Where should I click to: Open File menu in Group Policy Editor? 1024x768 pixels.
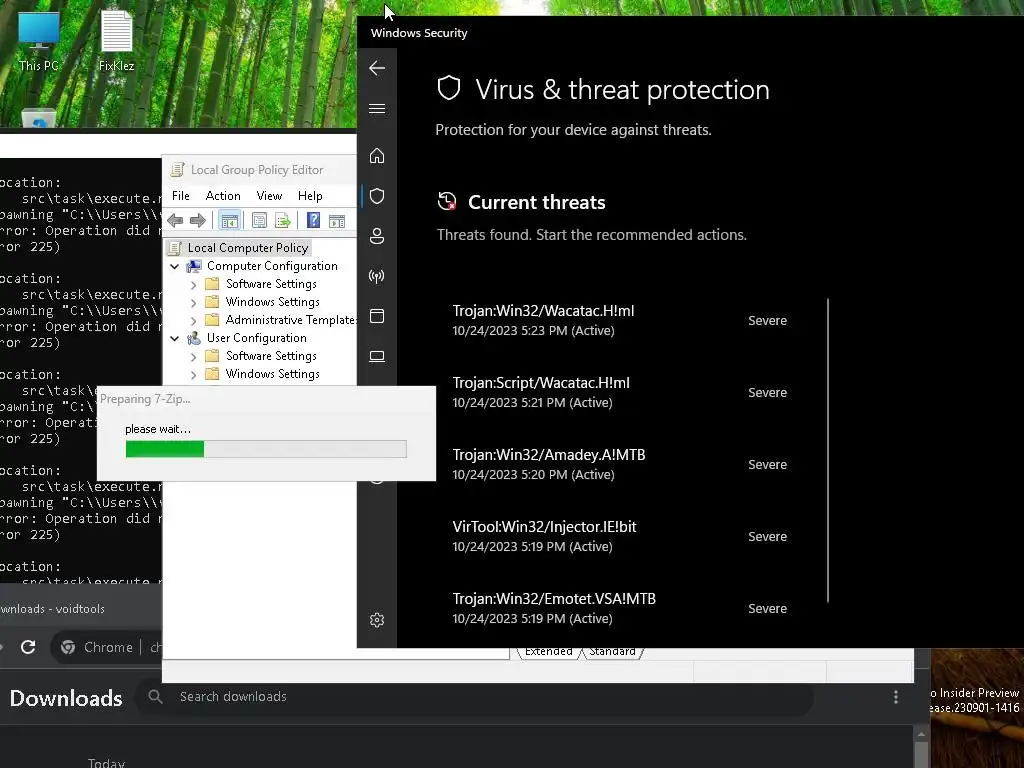point(181,196)
